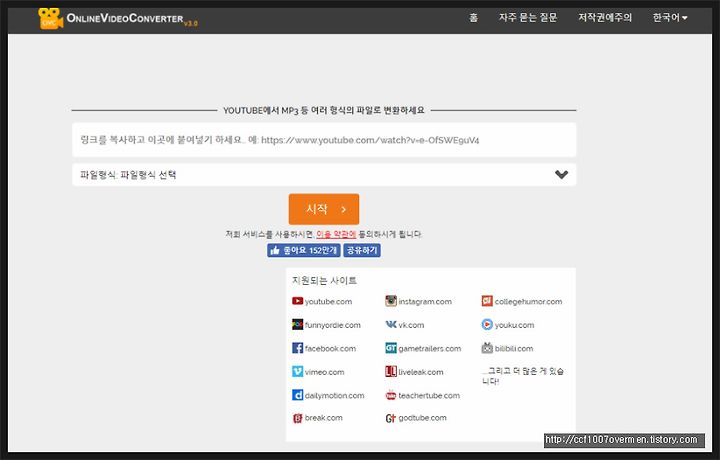Click the vimeo.com text label

[x=325, y=372]
